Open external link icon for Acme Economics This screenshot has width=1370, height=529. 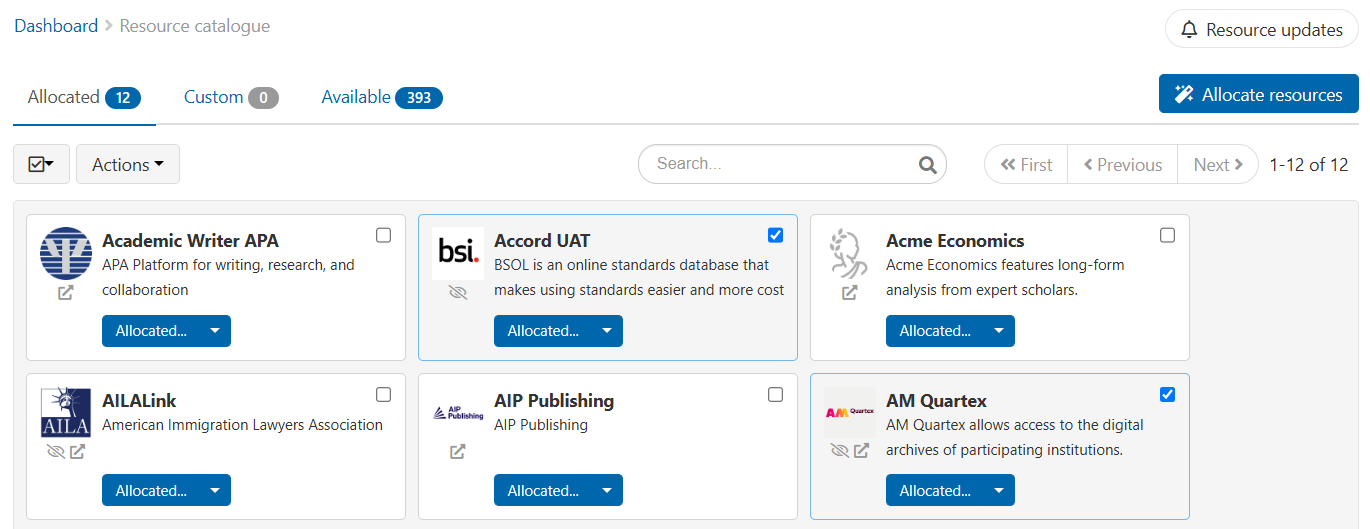849,293
